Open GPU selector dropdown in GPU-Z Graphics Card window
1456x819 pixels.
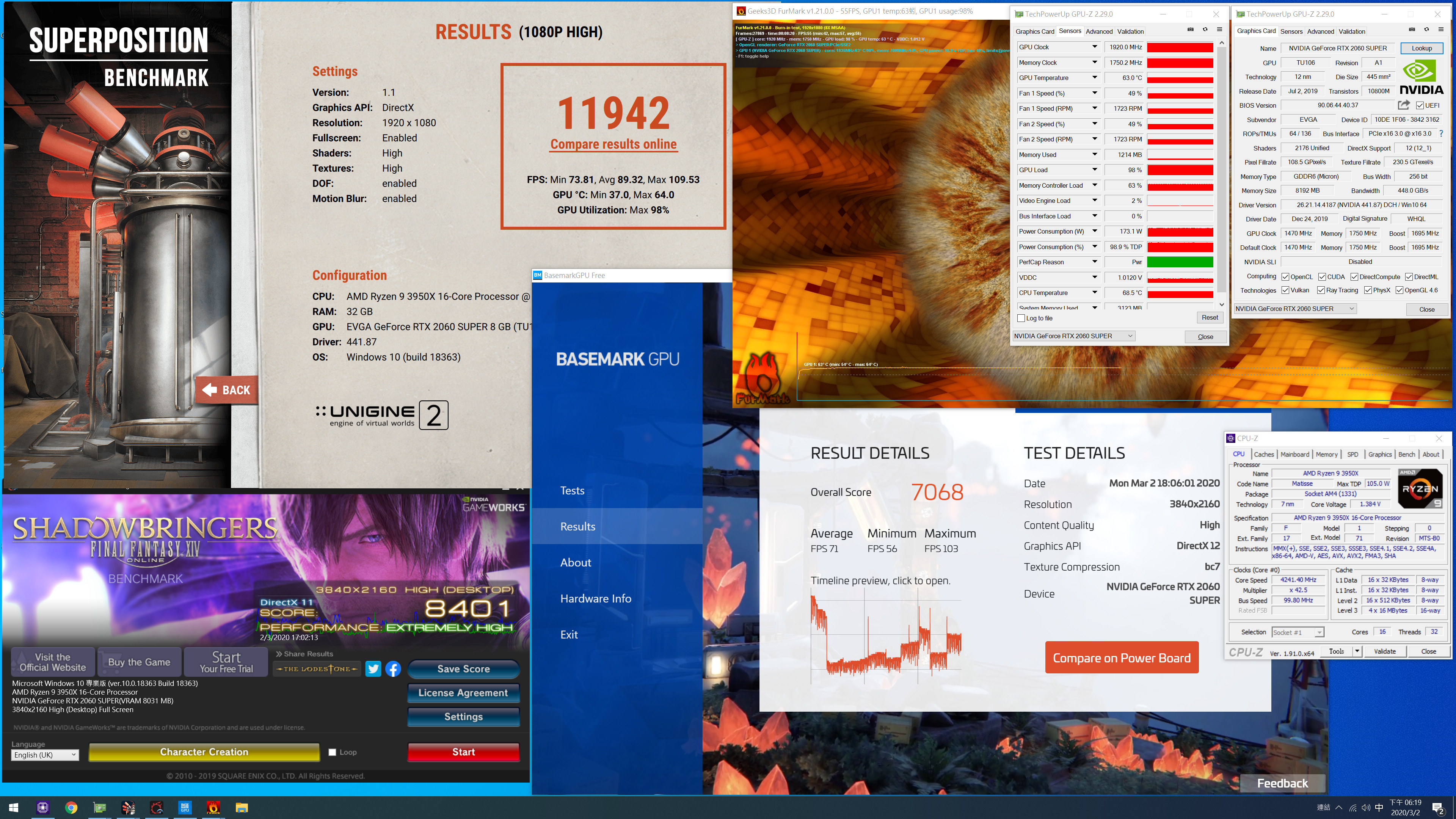1295,309
